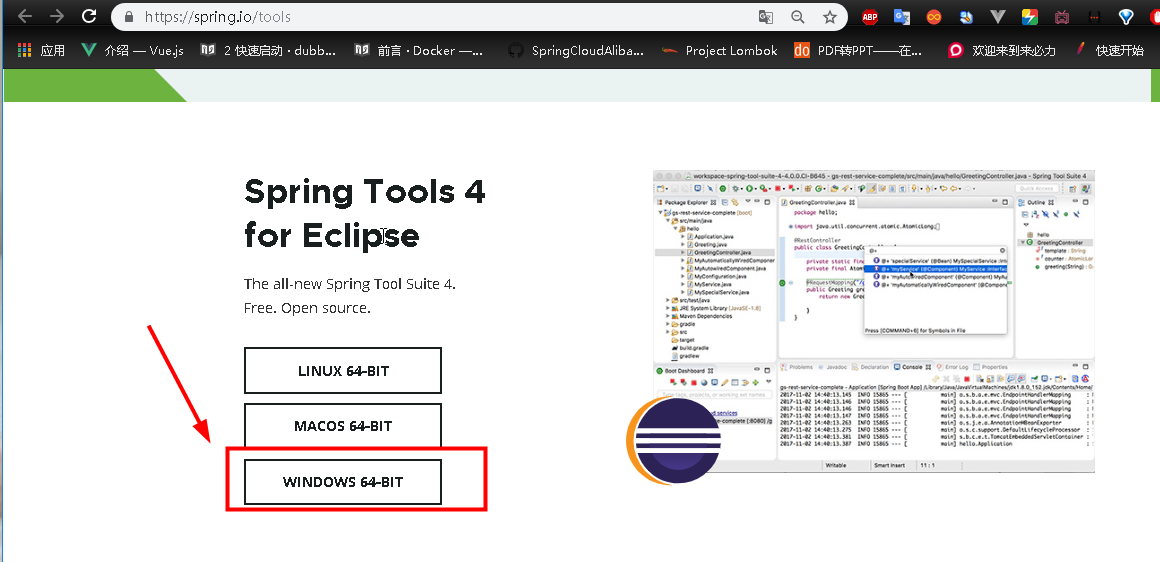Click the 'Free. Open source.' text

tap(307, 308)
